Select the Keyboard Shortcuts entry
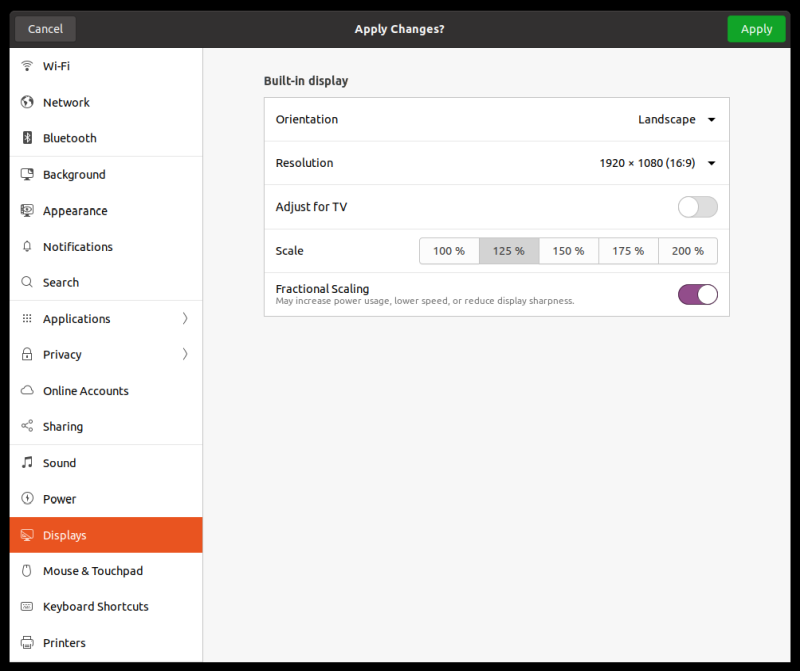This screenshot has height=671, width=800. pyautogui.click(x=95, y=607)
